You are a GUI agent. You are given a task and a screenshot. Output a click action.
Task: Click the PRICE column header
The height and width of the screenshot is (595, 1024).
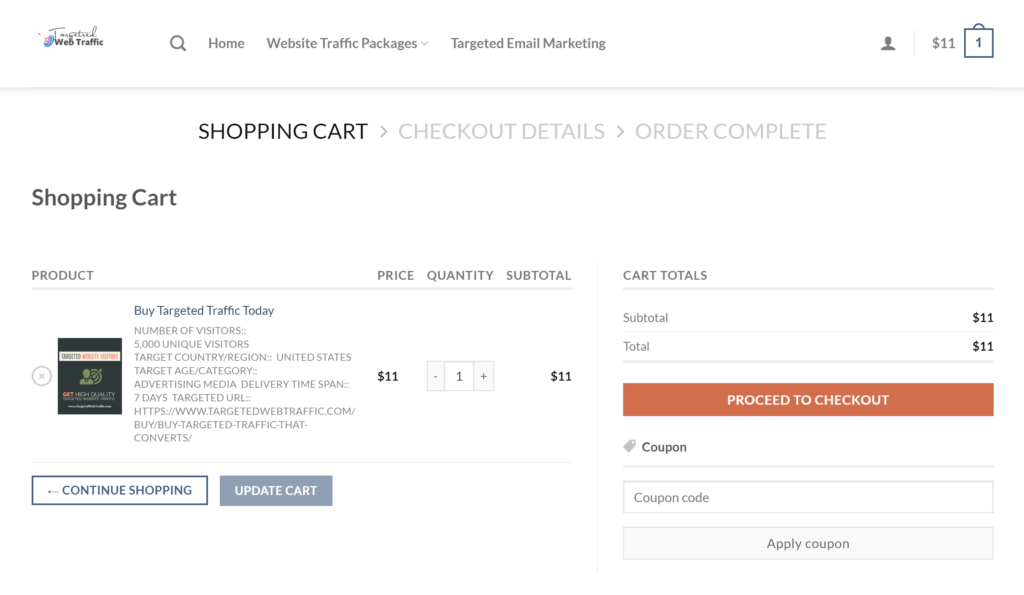tap(396, 276)
